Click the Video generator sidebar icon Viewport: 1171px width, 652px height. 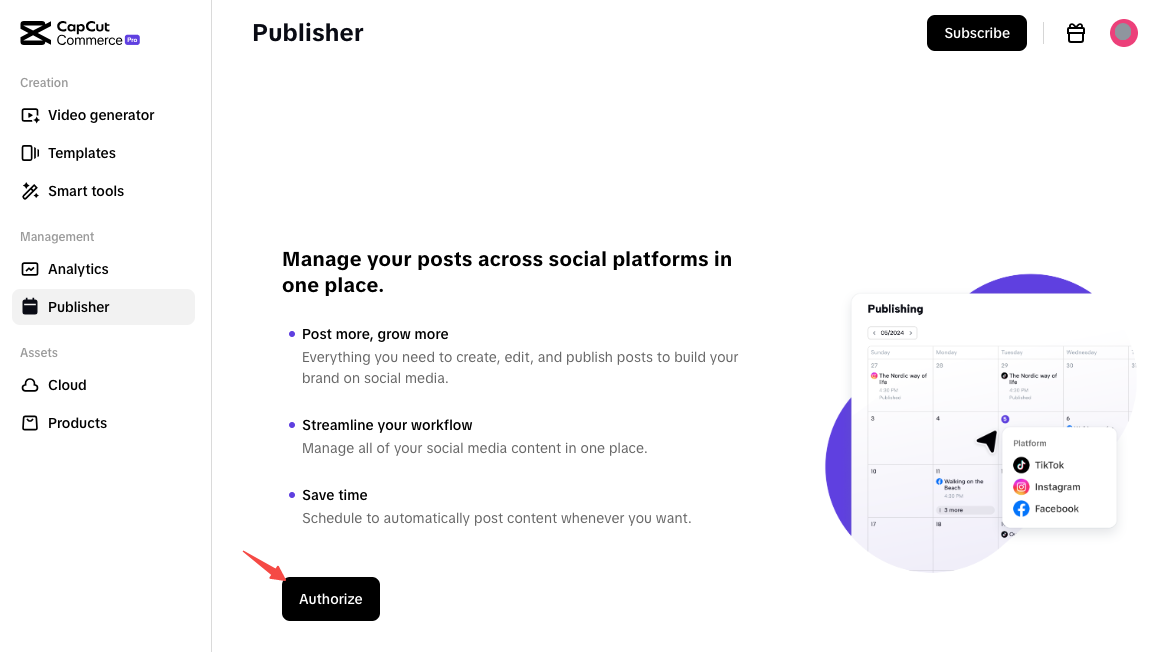click(30, 115)
